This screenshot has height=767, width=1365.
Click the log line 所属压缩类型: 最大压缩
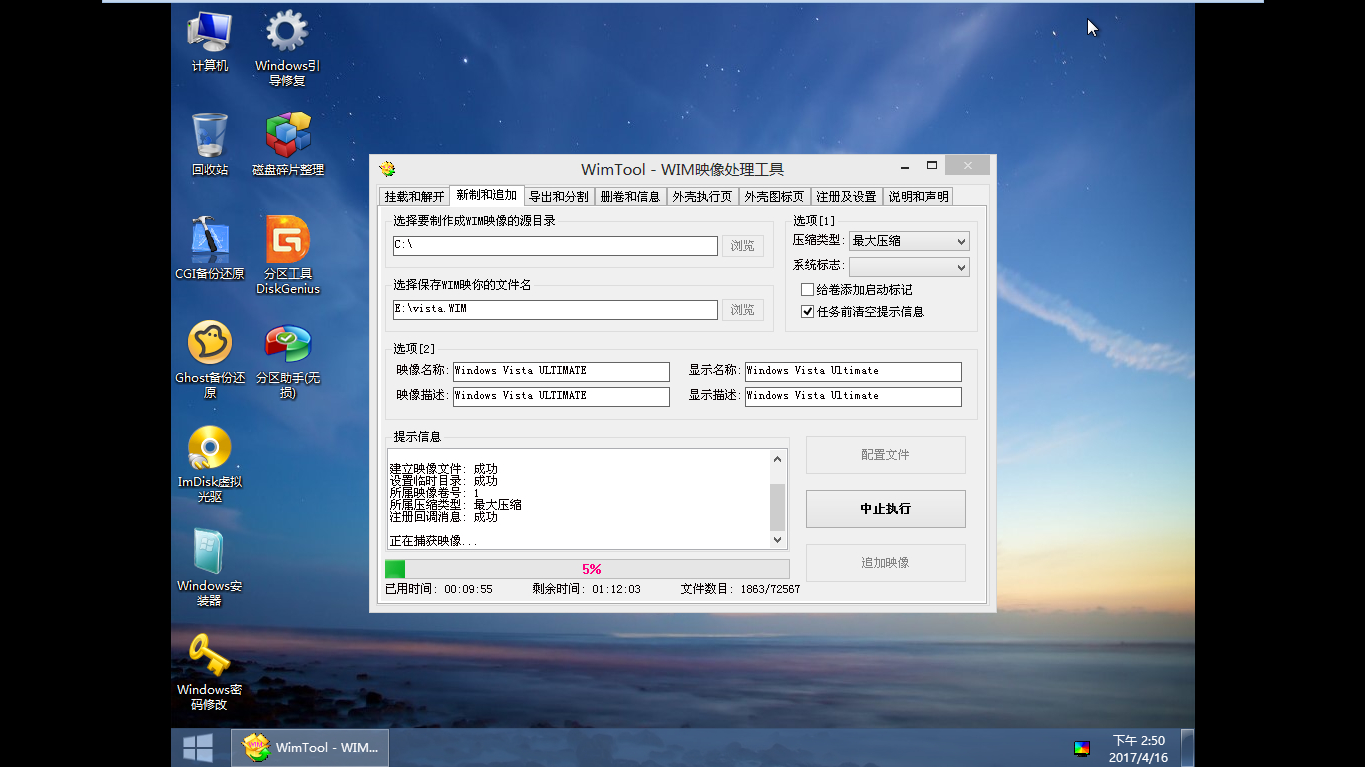point(455,505)
